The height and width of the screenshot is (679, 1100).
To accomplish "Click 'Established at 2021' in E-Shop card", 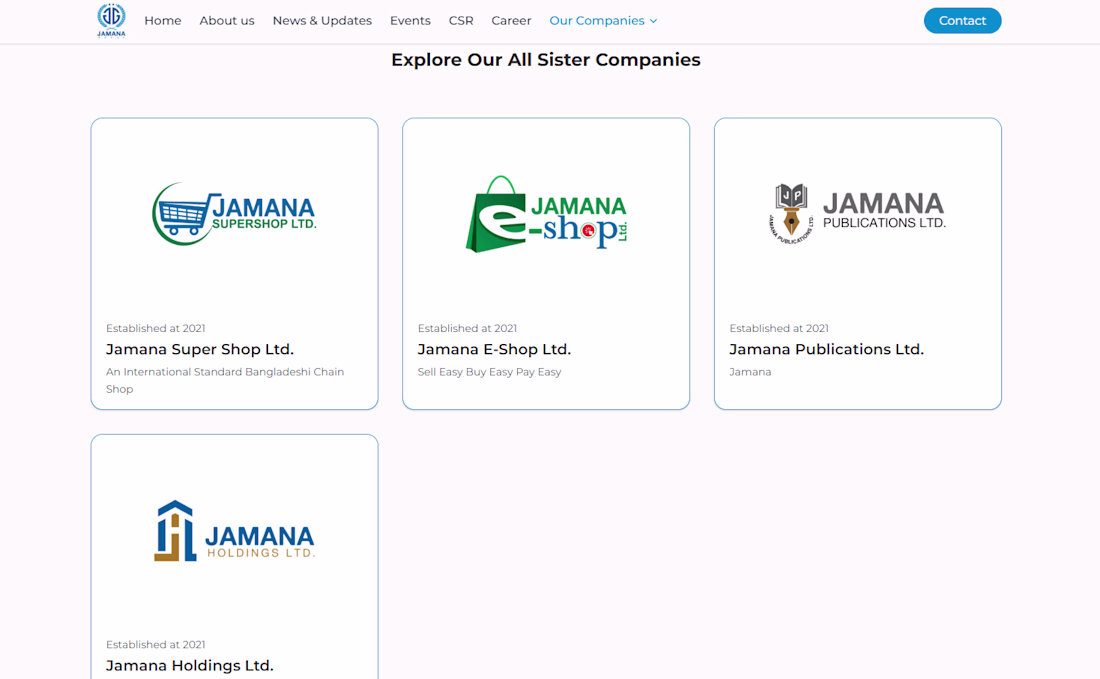I will click(x=467, y=328).
